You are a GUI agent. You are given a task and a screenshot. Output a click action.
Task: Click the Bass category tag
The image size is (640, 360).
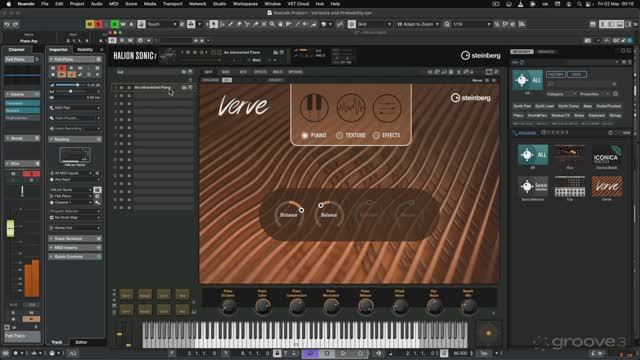[587, 106]
